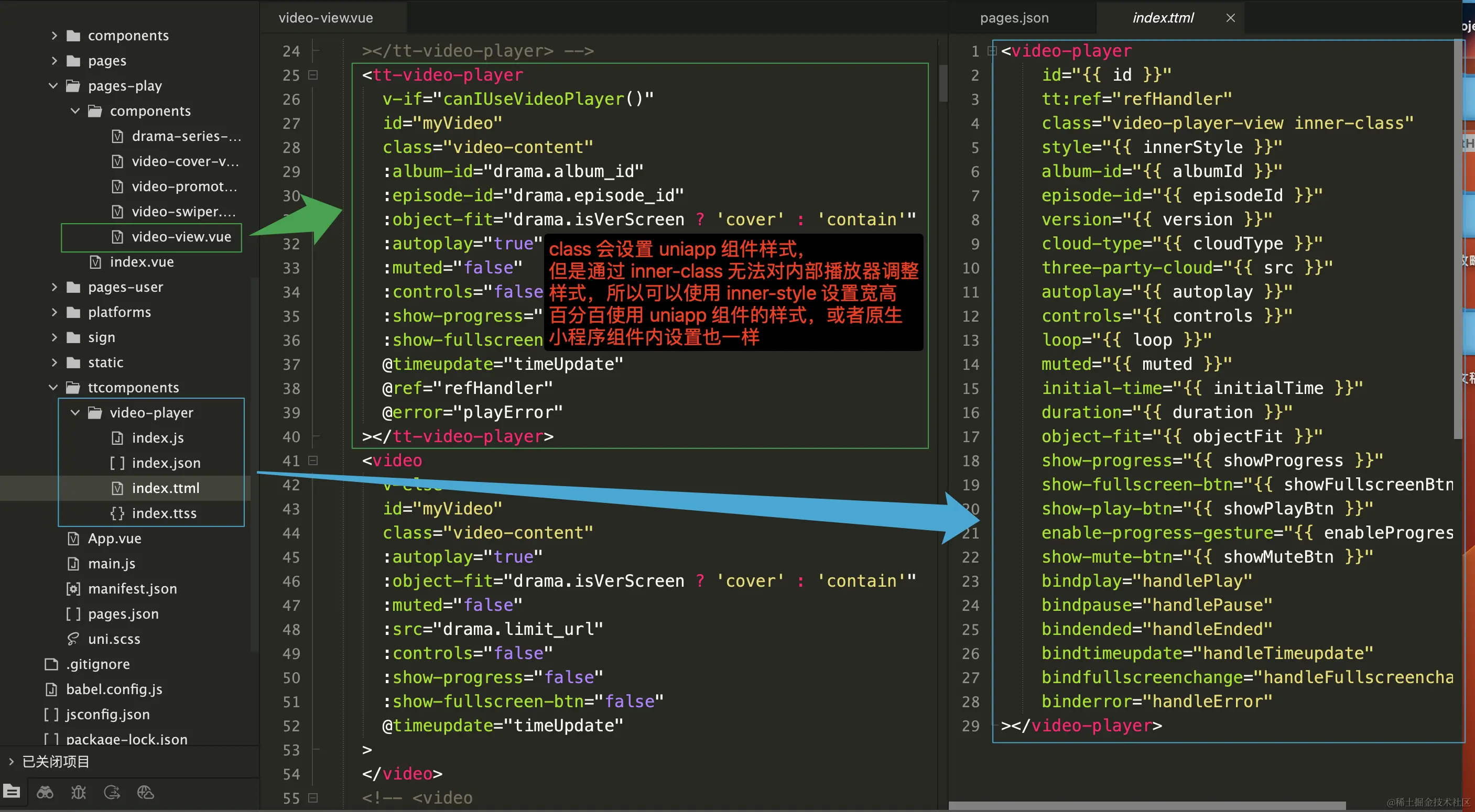Switch to the video-view.vue tab
Viewport: 1475px width, 812px height.
click(325, 18)
